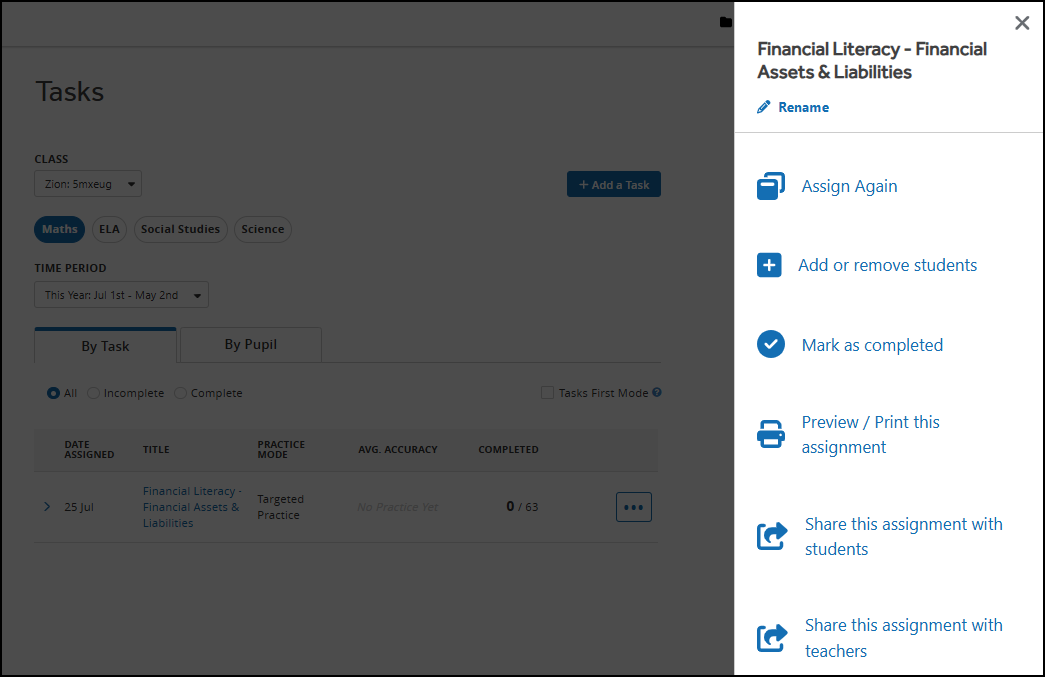Switch to the By Pupil tab
This screenshot has width=1045, height=677.
(x=251, y=344)
